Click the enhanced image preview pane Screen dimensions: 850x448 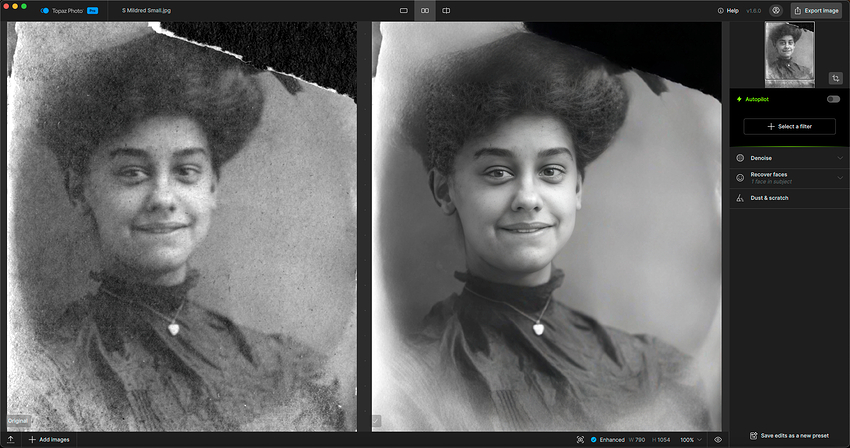coord(546,227)
